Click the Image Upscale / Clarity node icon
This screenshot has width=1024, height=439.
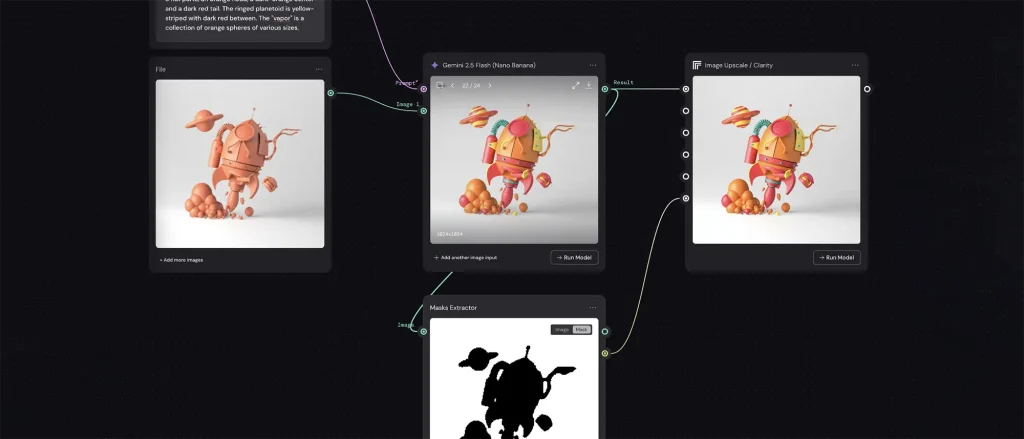pyautogui.click(x=697, y=65)
